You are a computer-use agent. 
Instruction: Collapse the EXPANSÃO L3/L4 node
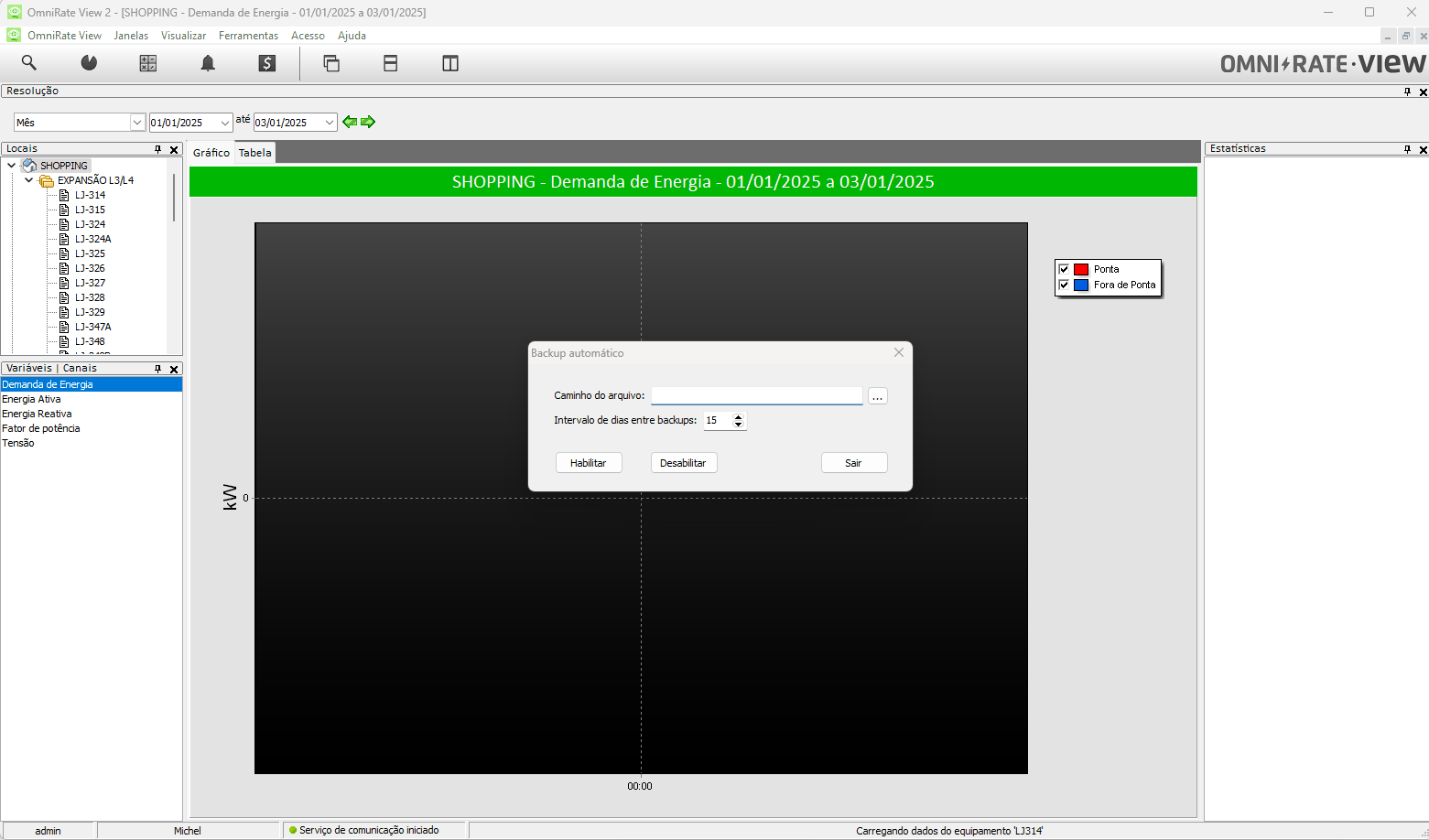coord(28,180)
